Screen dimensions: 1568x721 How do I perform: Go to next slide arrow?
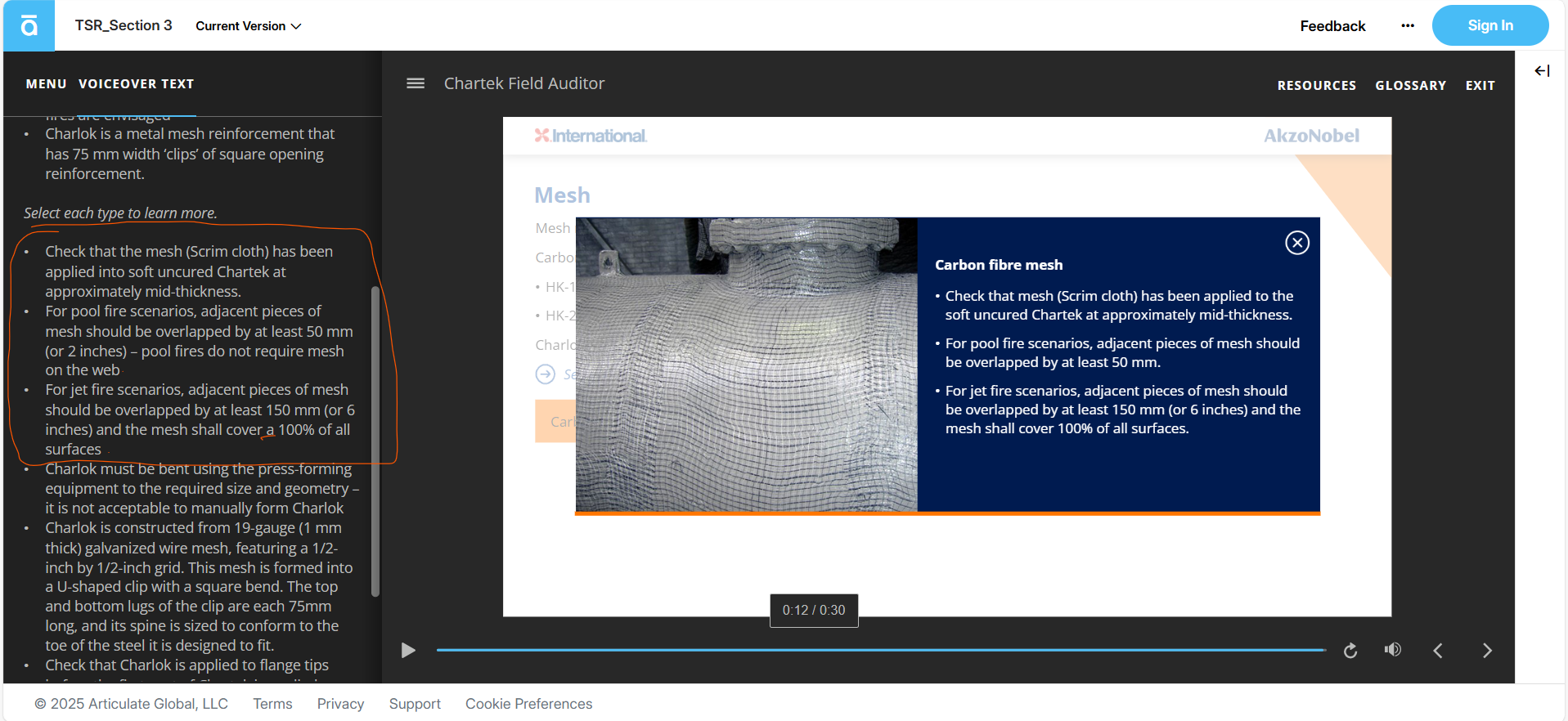pos(1487,651)
